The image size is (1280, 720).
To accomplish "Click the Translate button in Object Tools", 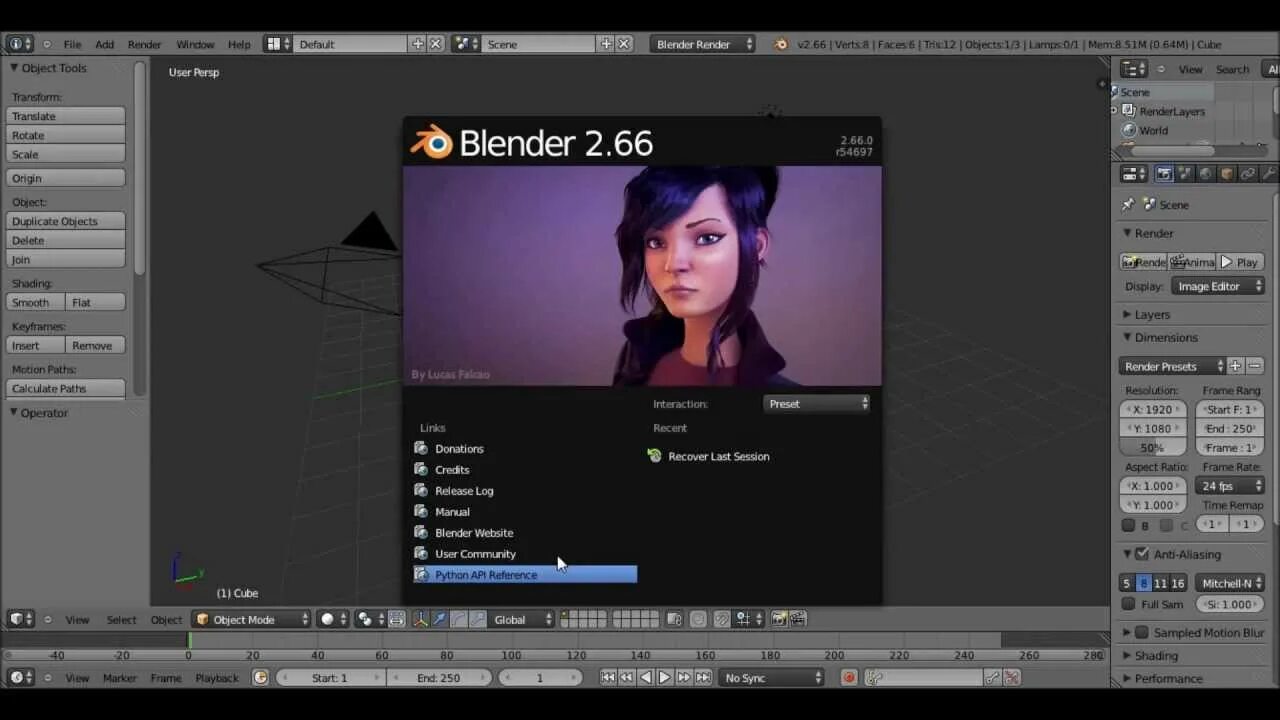I will pyautogui.click(x=67, y=116).
